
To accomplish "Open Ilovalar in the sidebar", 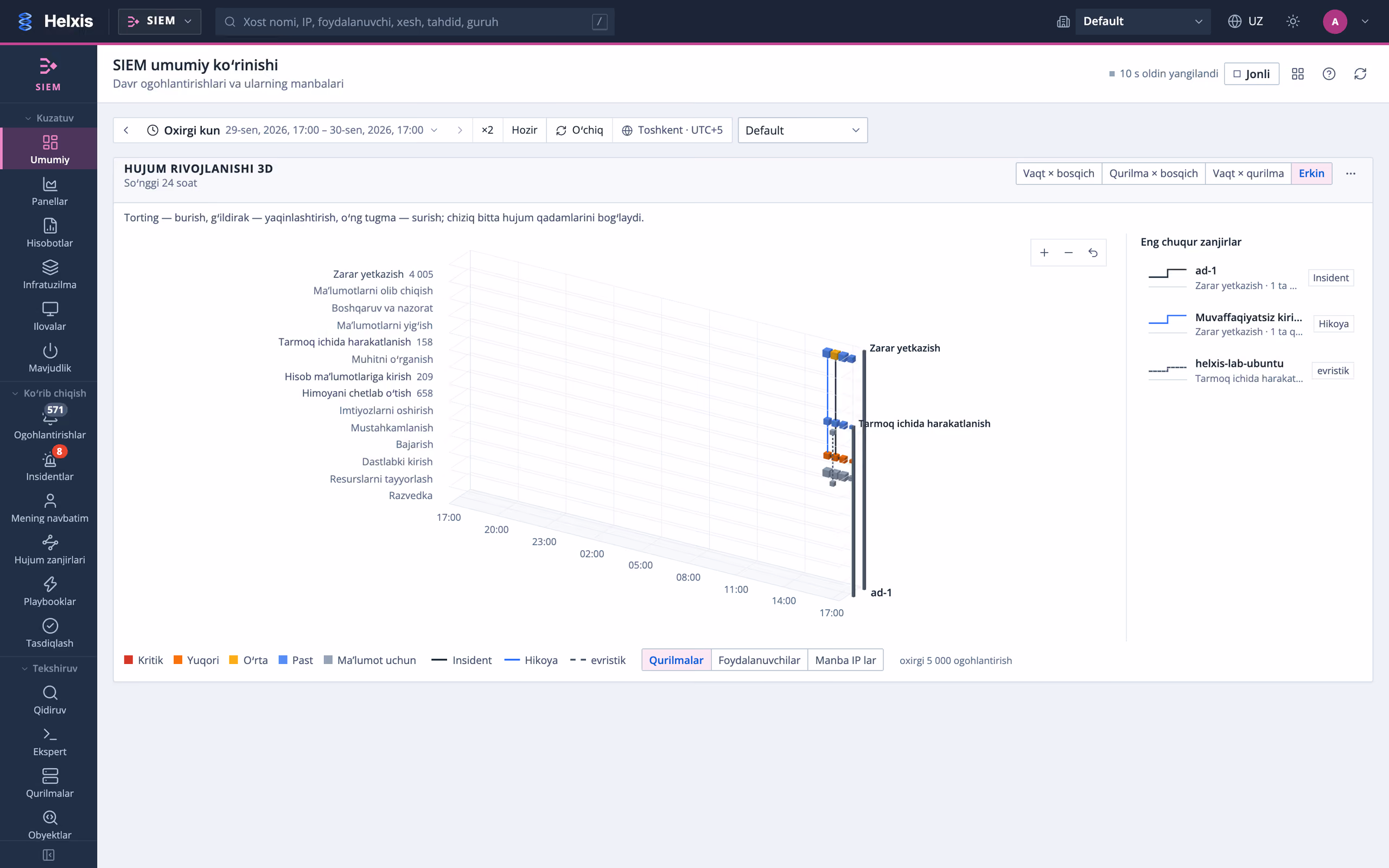I will click(49, 316).
